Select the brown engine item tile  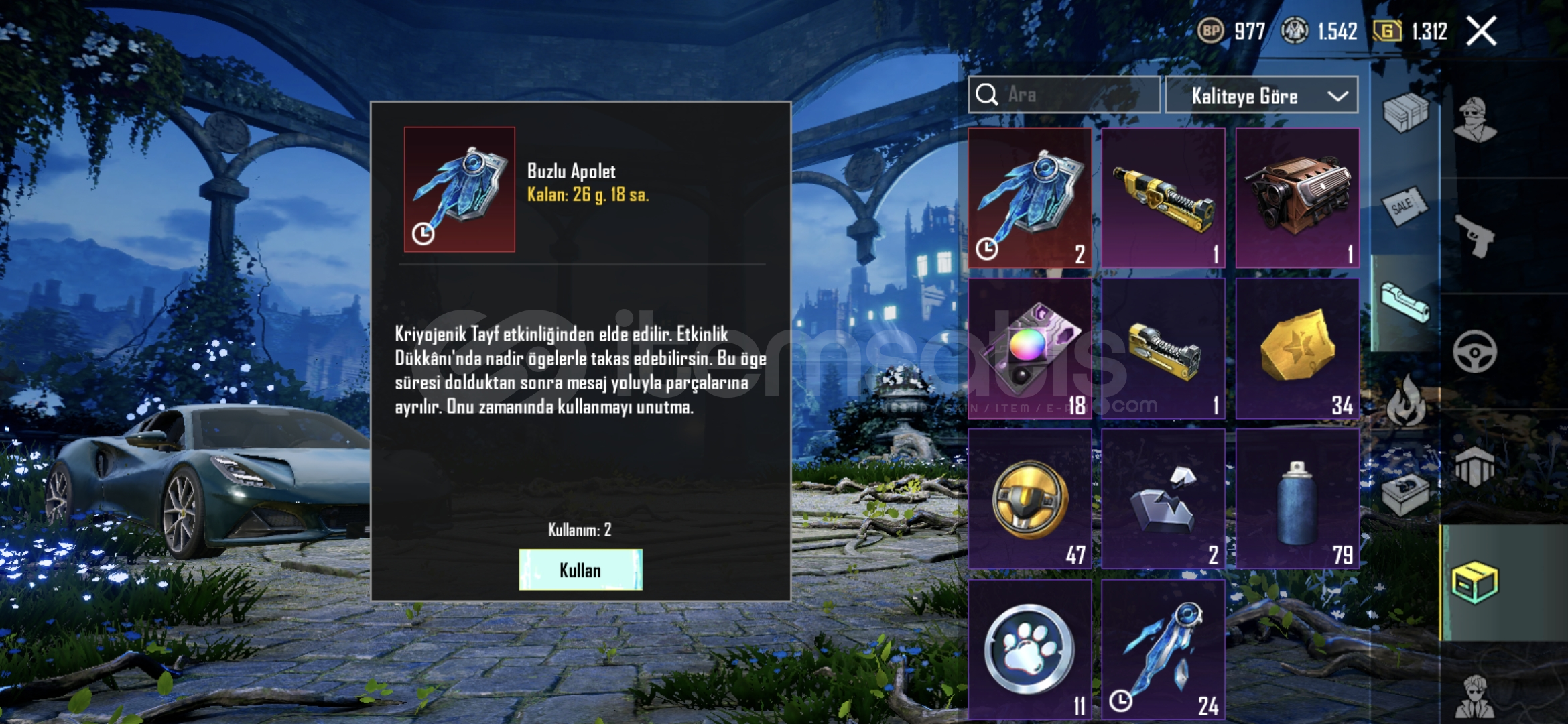tap(1297, 198)
